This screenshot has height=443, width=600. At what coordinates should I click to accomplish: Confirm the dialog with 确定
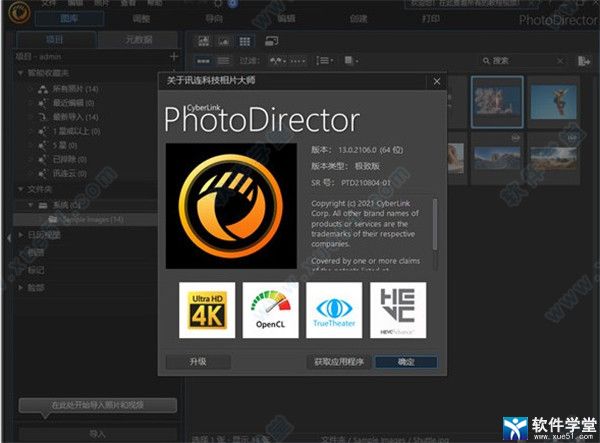click(406, 362)
